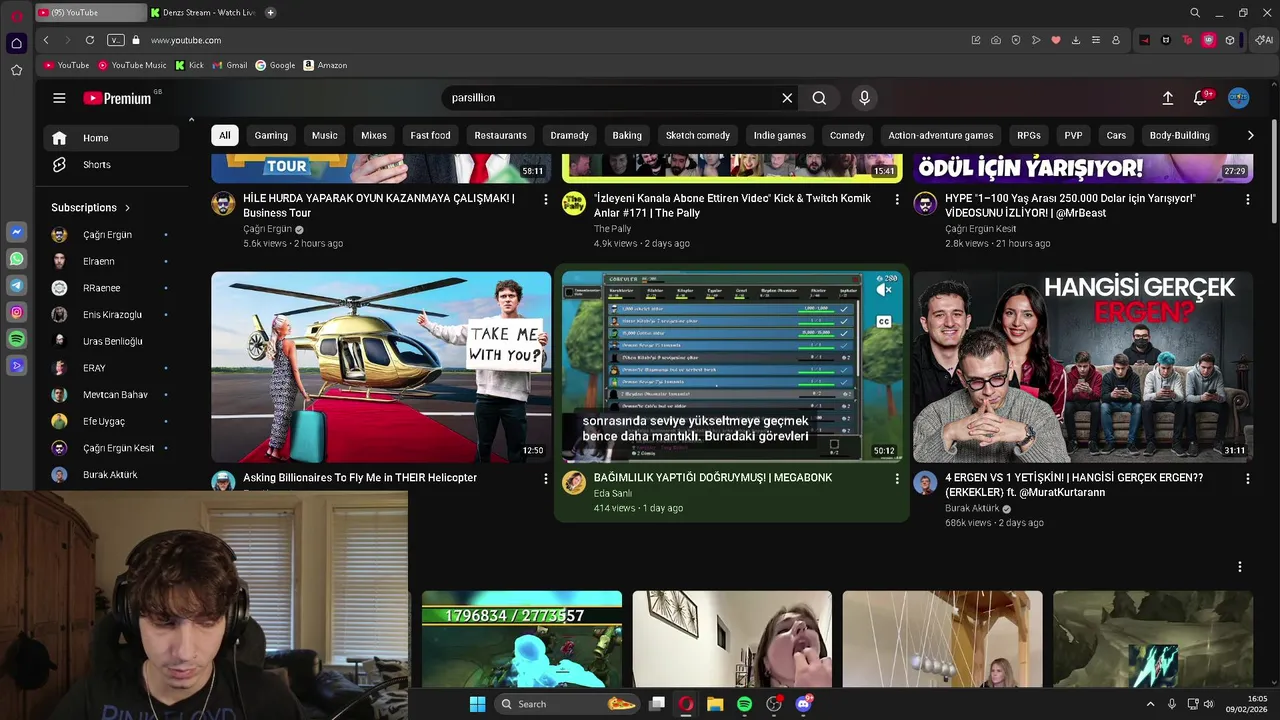Image resolution: width=1280 pixels, height=720 pixels.
Task: Click the YouTube Premium logo
Action: coord(117,98)
